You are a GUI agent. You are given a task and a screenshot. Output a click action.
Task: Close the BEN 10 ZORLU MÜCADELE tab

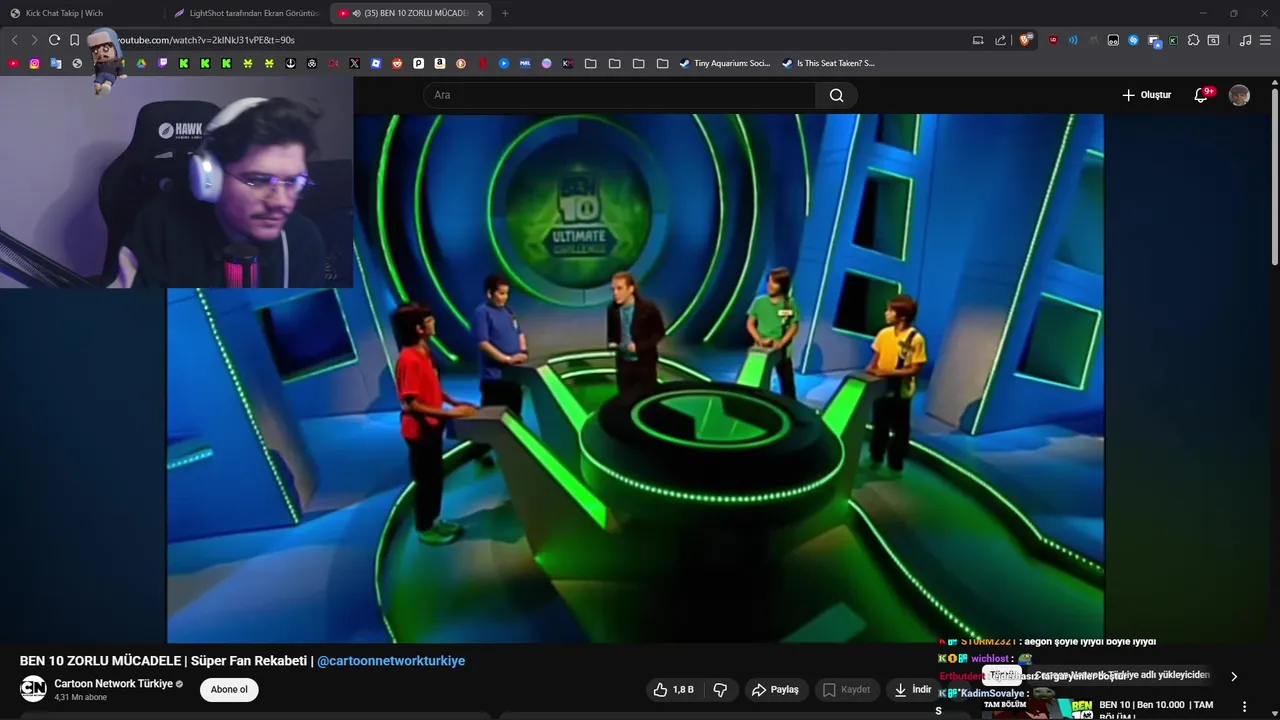coord(481,13)
